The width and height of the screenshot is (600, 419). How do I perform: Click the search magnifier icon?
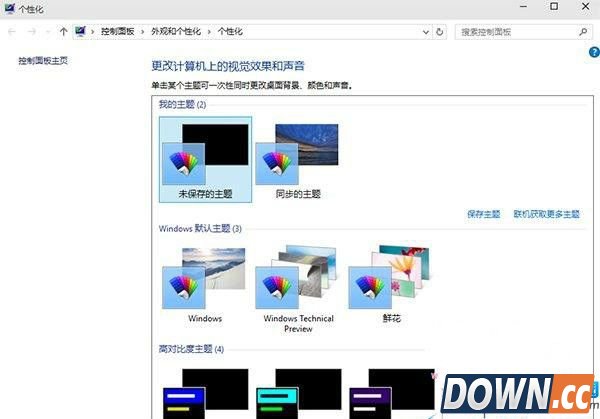click(x=583, y=32)
